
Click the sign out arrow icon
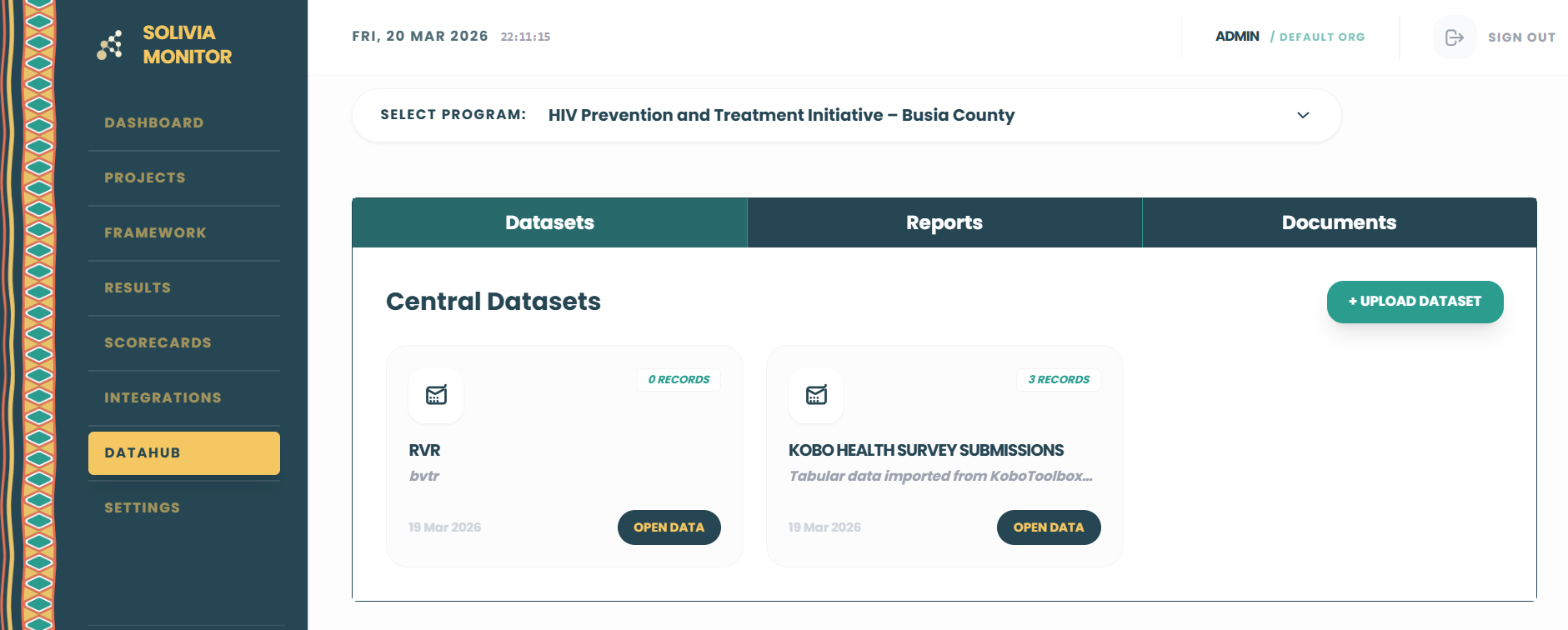point(1454,37)
